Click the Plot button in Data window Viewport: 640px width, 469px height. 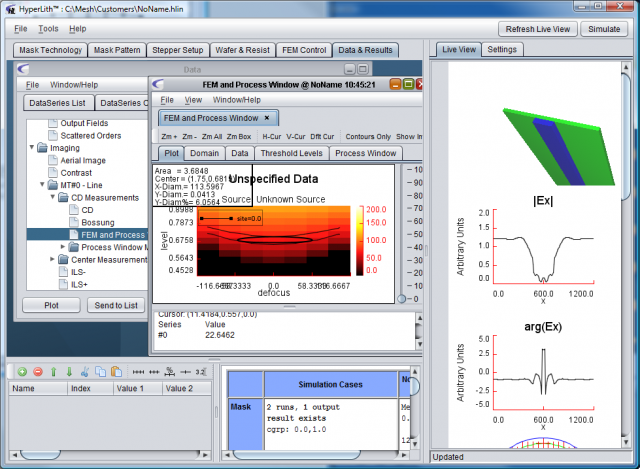click(51, 305)
